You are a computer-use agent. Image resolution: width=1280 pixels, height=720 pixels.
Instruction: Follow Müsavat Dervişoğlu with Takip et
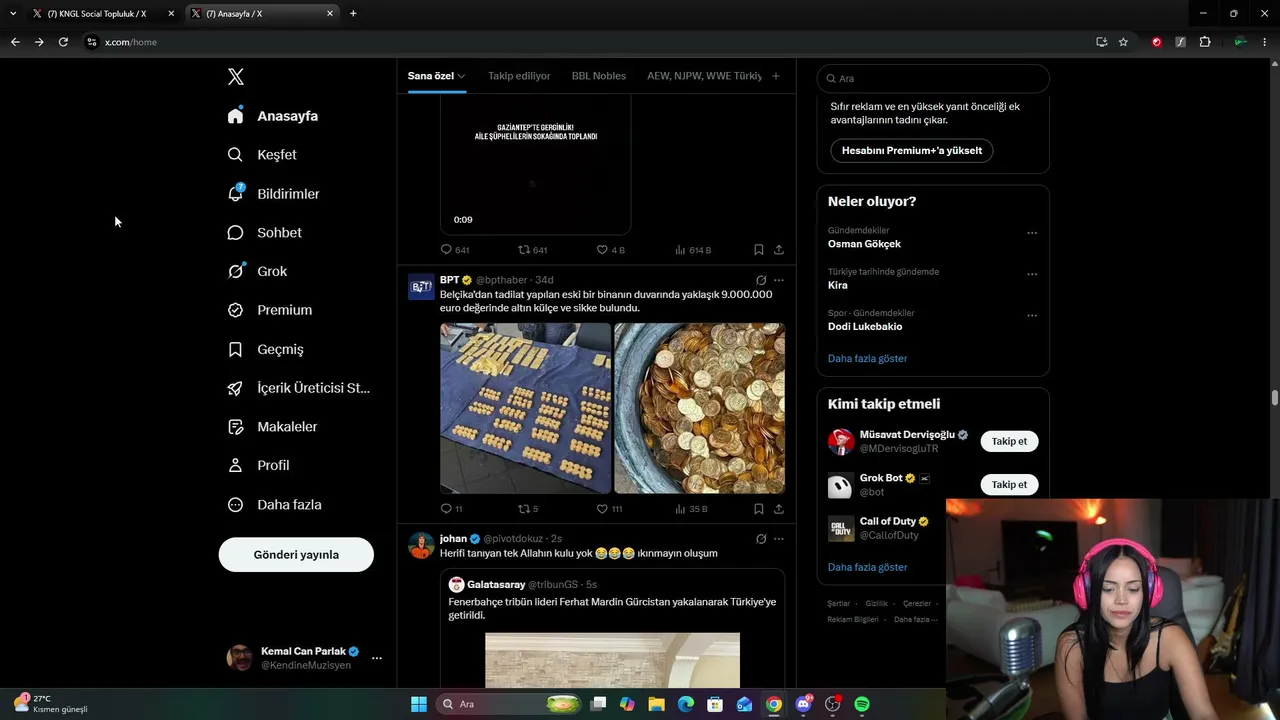coord(1009,441)
